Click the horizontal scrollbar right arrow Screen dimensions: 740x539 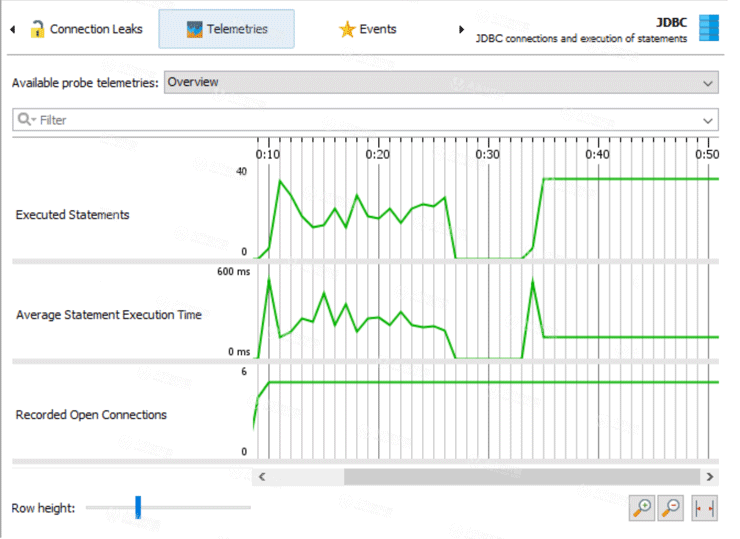(709, 477)
